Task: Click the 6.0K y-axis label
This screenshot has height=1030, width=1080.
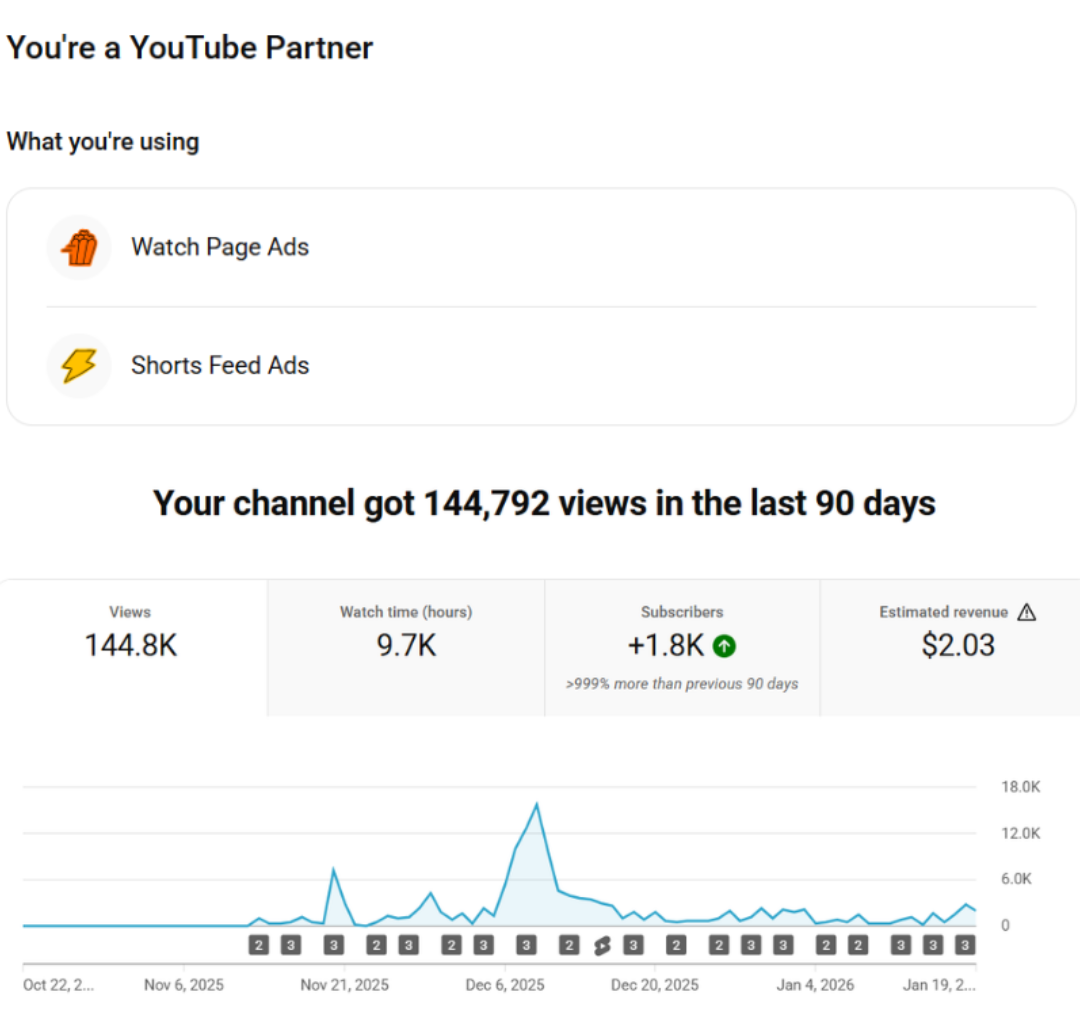Action: [x=1017, y=879]
